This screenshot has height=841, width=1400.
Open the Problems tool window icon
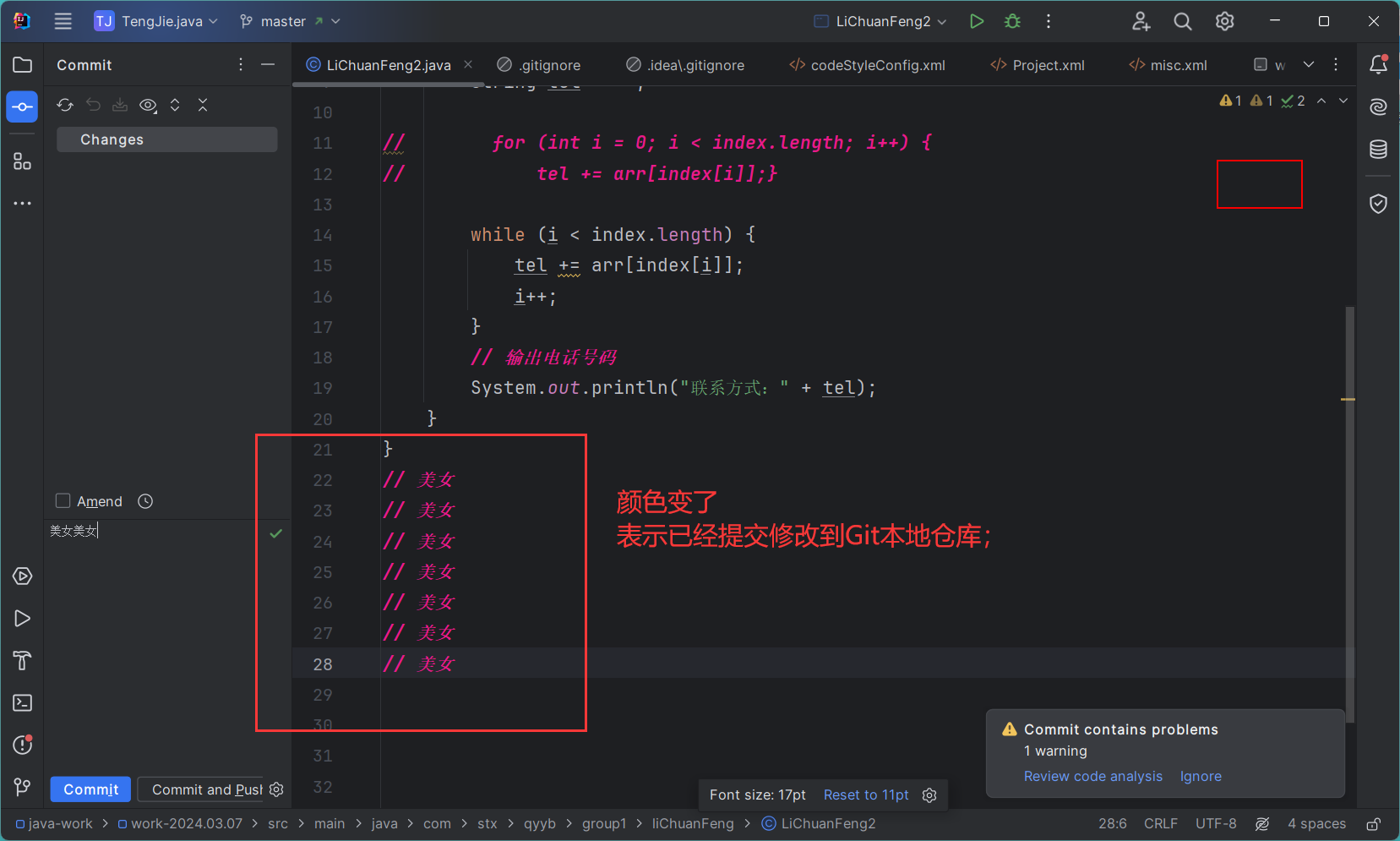[23, 745]
